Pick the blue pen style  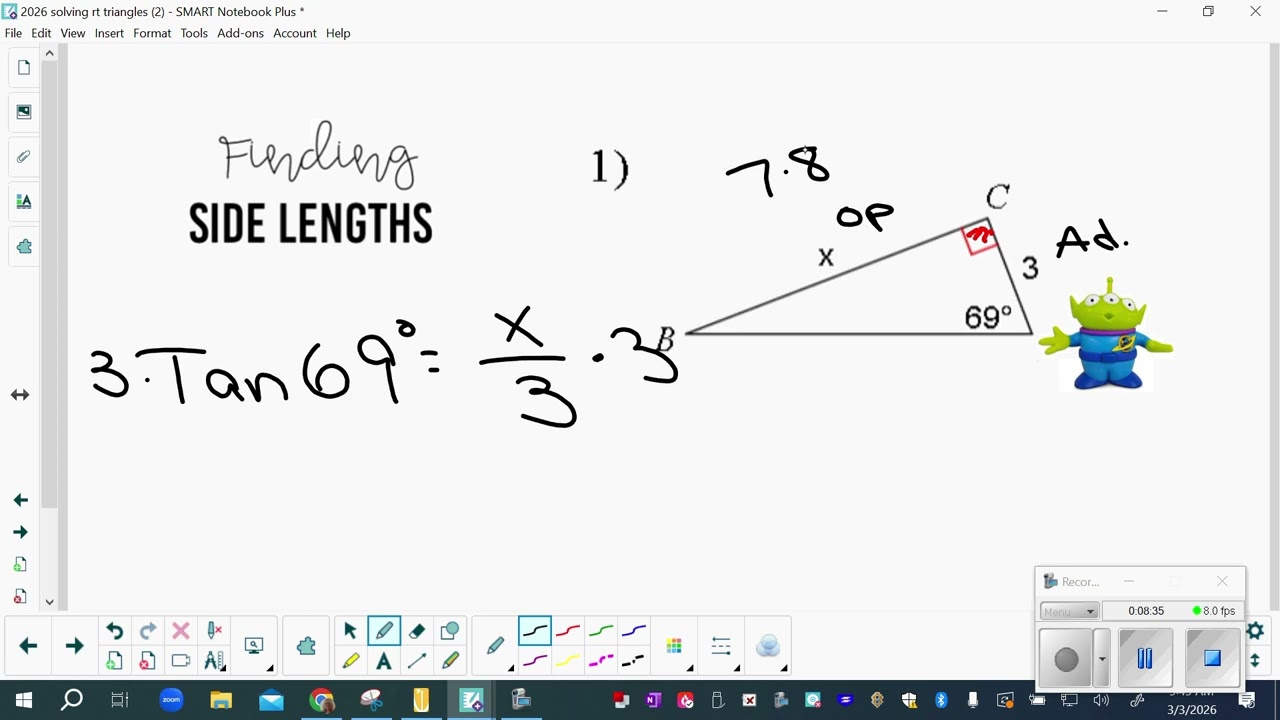tap(634, 631)
